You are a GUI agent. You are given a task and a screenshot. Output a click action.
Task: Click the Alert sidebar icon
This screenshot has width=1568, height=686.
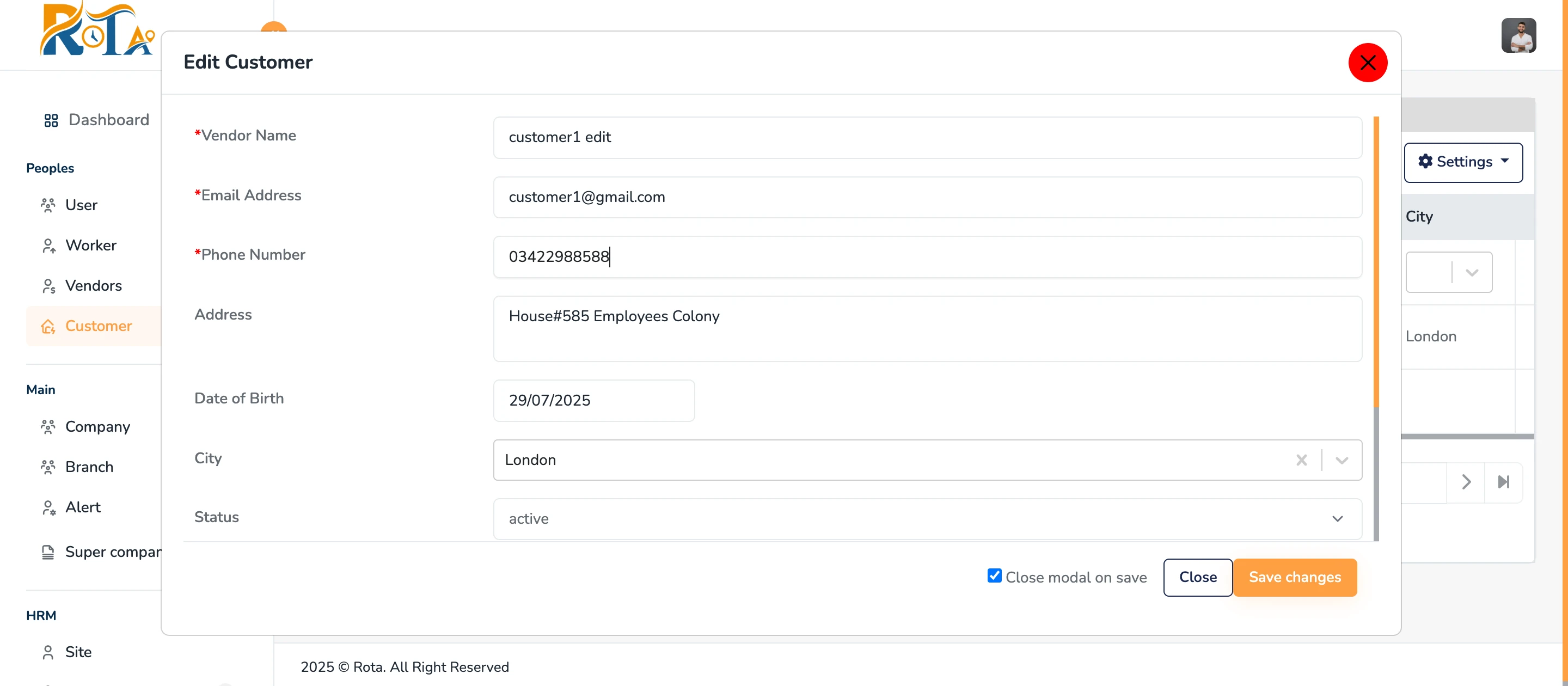coord(48,507)
